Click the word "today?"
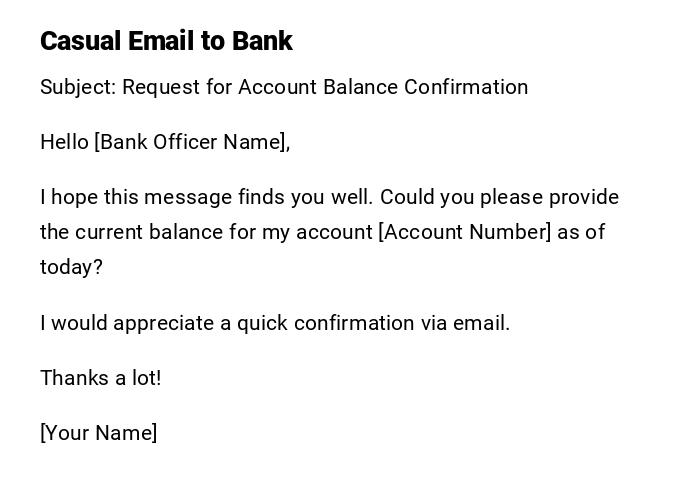 (x=71, y=267)
